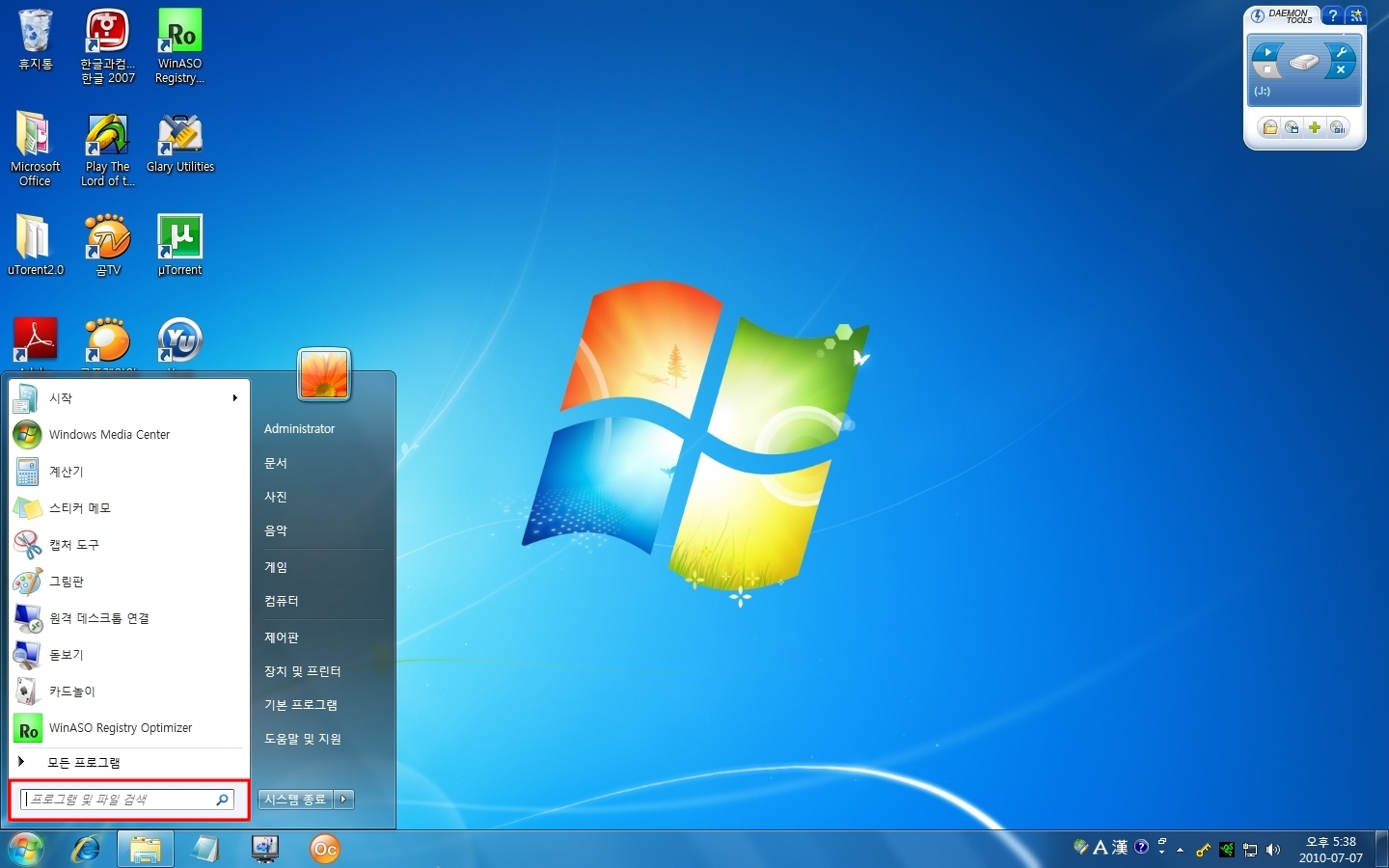Launch the 한글 2007 desktop shortcut
This screenshot has width=1389, height=868.
[x=107, y=45]
